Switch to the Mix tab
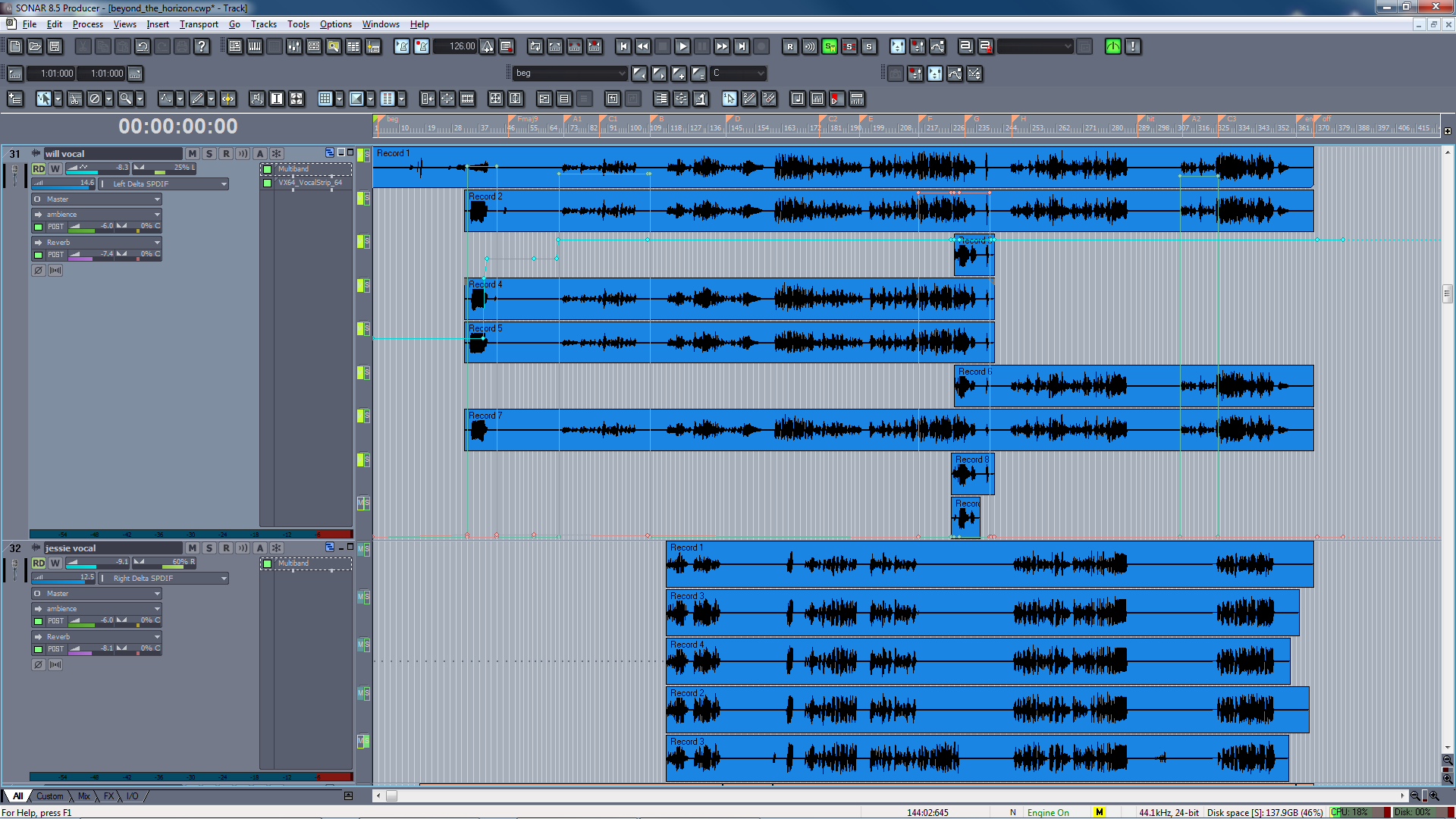Screen dimensions: 1456x819 [83, 795]
